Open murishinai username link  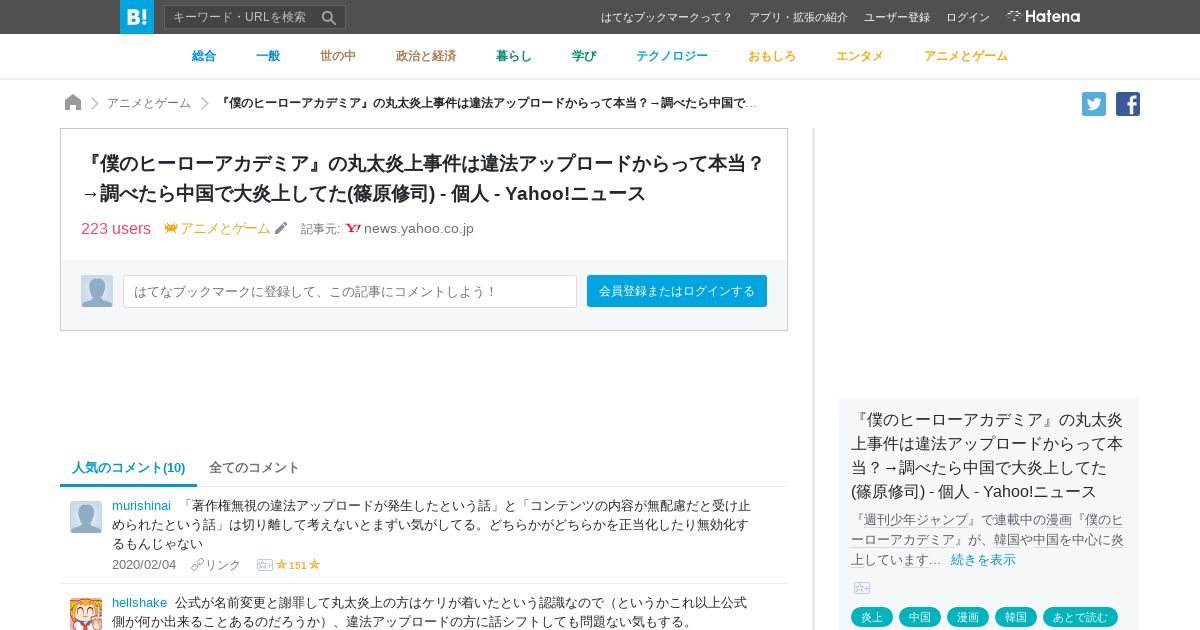tap(141, 505)
